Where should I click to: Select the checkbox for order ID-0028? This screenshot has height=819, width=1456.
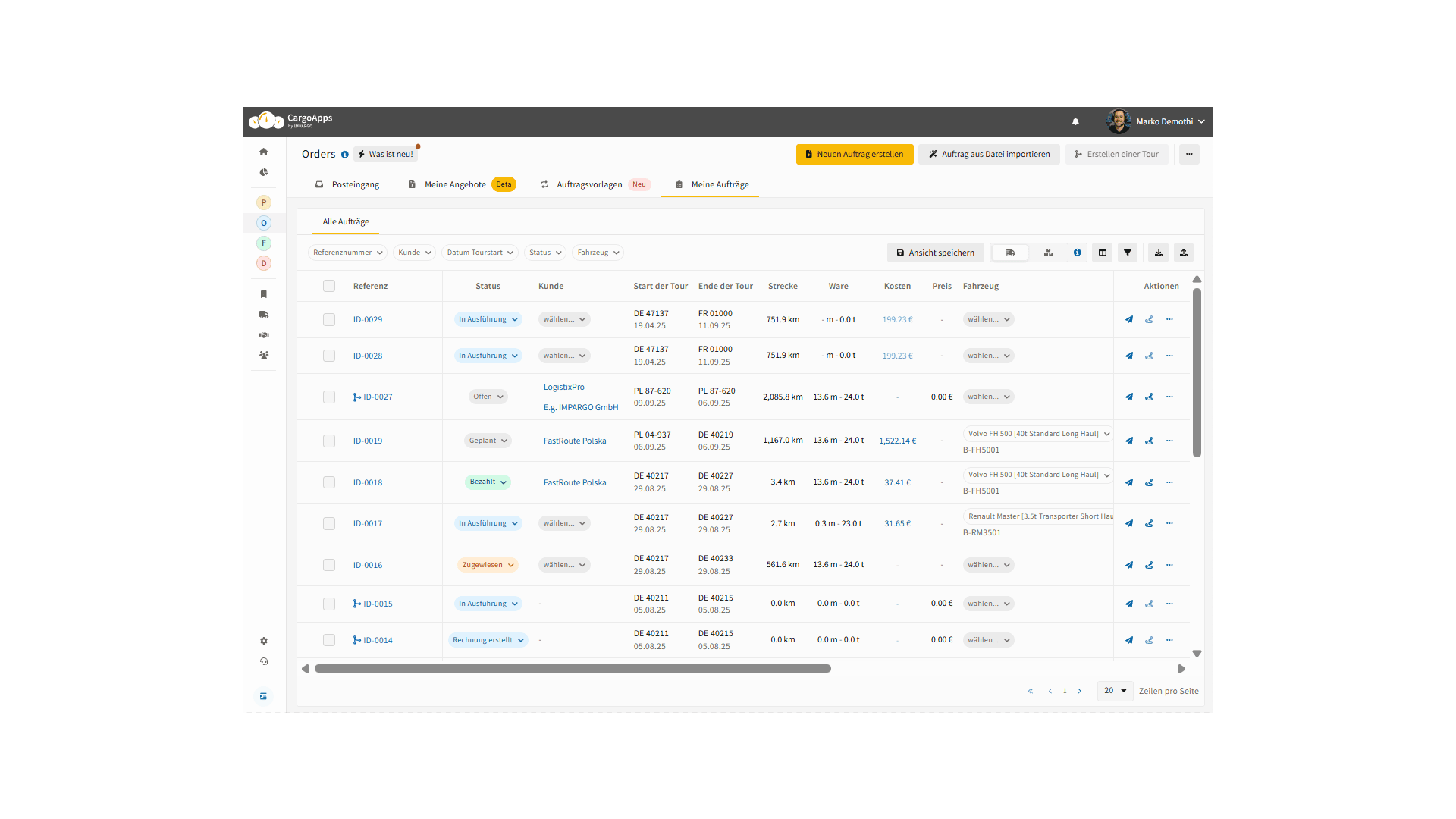pos(329,356)
